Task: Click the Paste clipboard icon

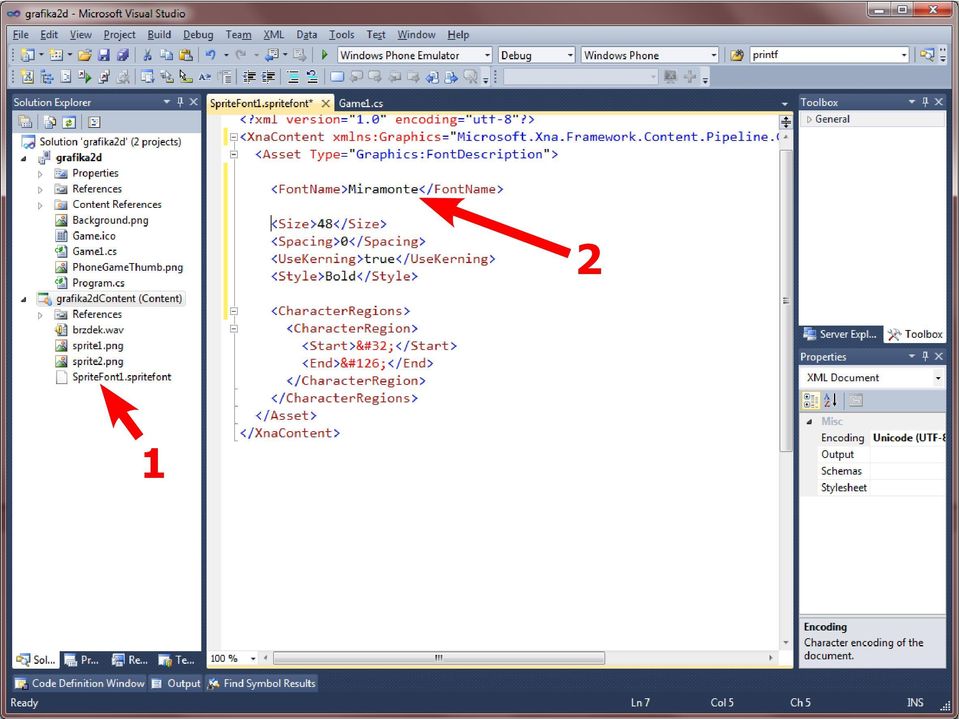Action: click(x=186, y=55)
